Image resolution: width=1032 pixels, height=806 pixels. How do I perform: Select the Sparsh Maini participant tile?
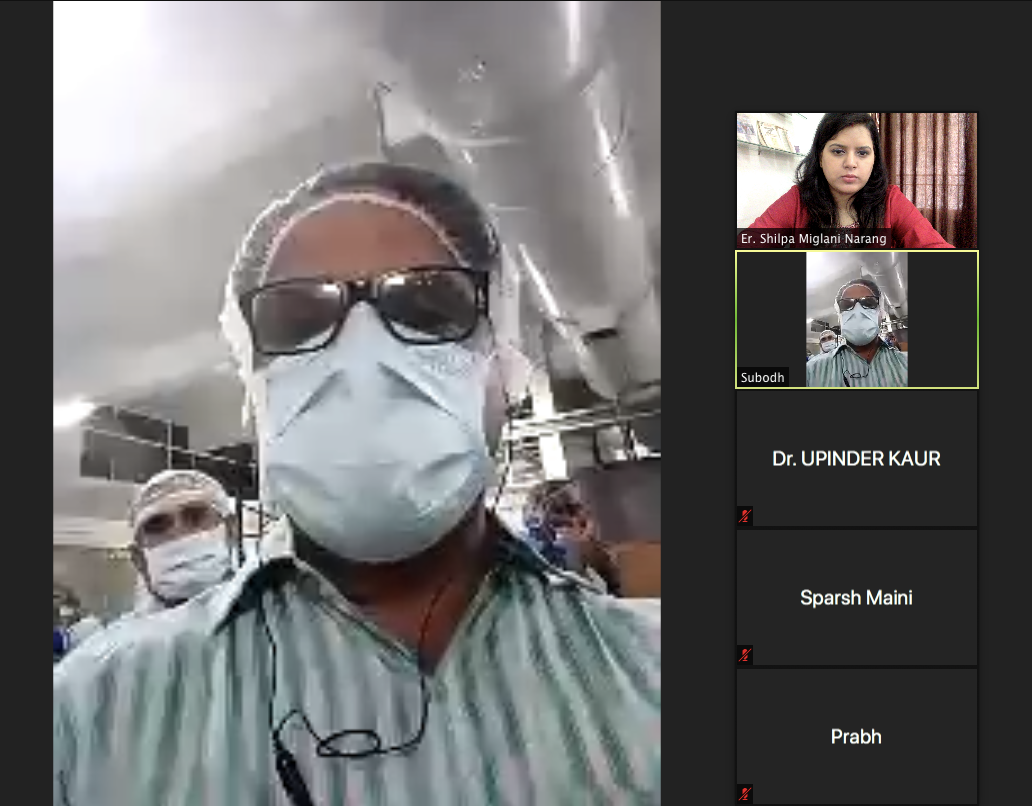856,597
